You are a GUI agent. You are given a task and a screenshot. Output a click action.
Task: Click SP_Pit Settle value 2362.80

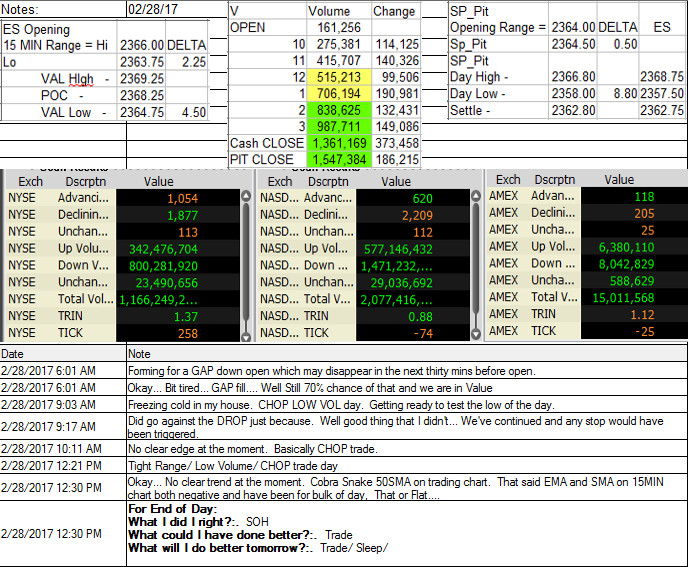pyautogui.click(x=573, y=110)
